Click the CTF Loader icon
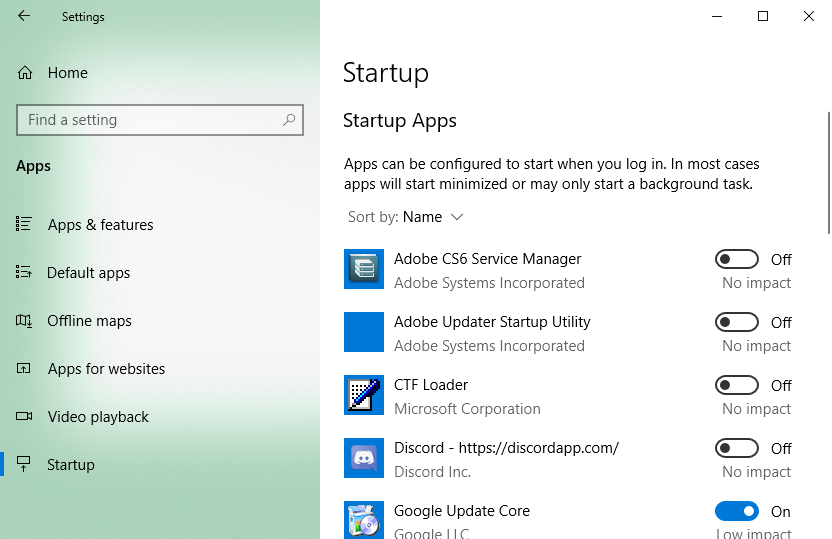 pyautogui.click(x=363, y=396)
